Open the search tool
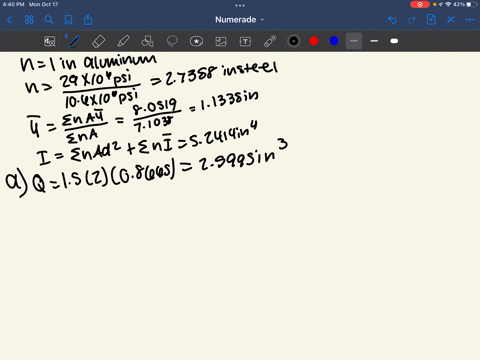 pyautogui.click(x=49, y=20)
